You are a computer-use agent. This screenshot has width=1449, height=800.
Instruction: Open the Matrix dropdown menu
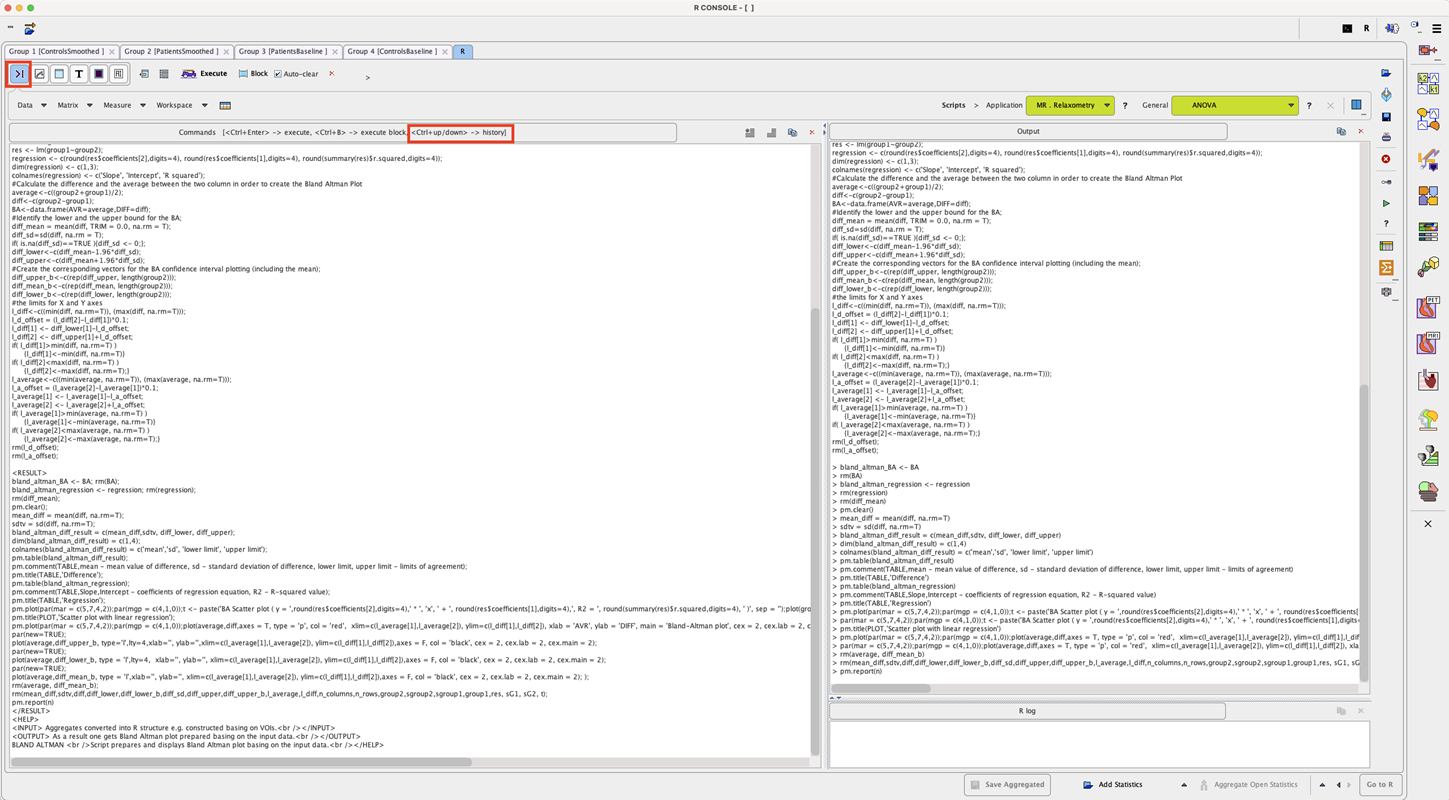[75, 105]
